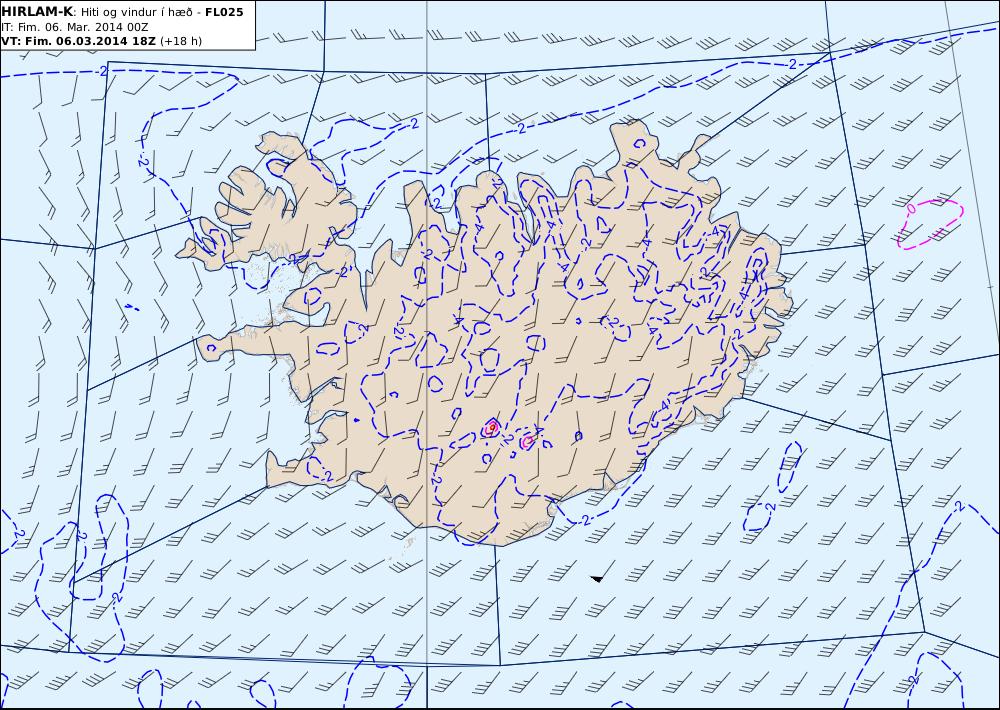Click the HIRLAM-K model title text

[x=37, y=11]
